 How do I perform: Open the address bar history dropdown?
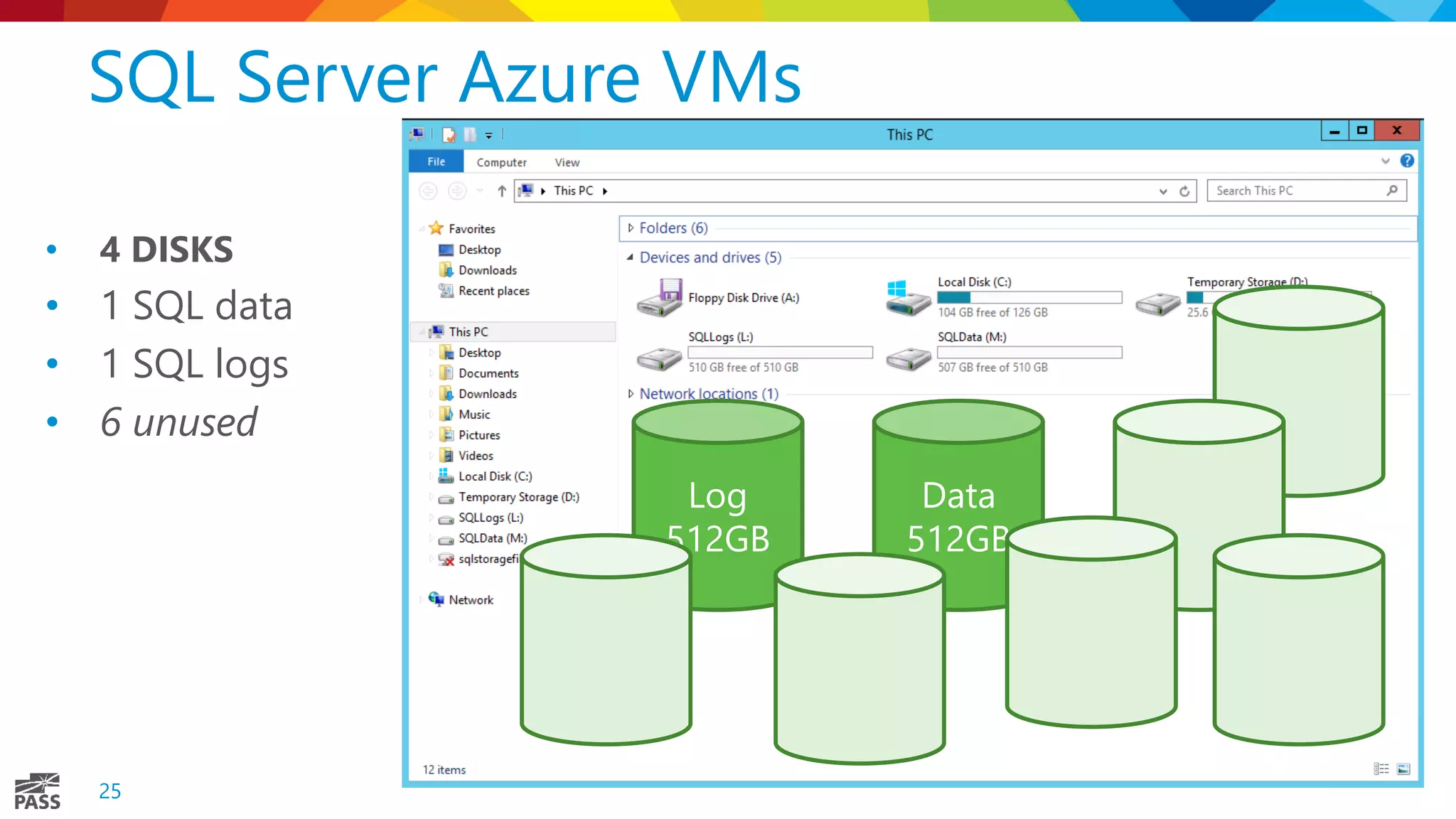pos(1163,191)
